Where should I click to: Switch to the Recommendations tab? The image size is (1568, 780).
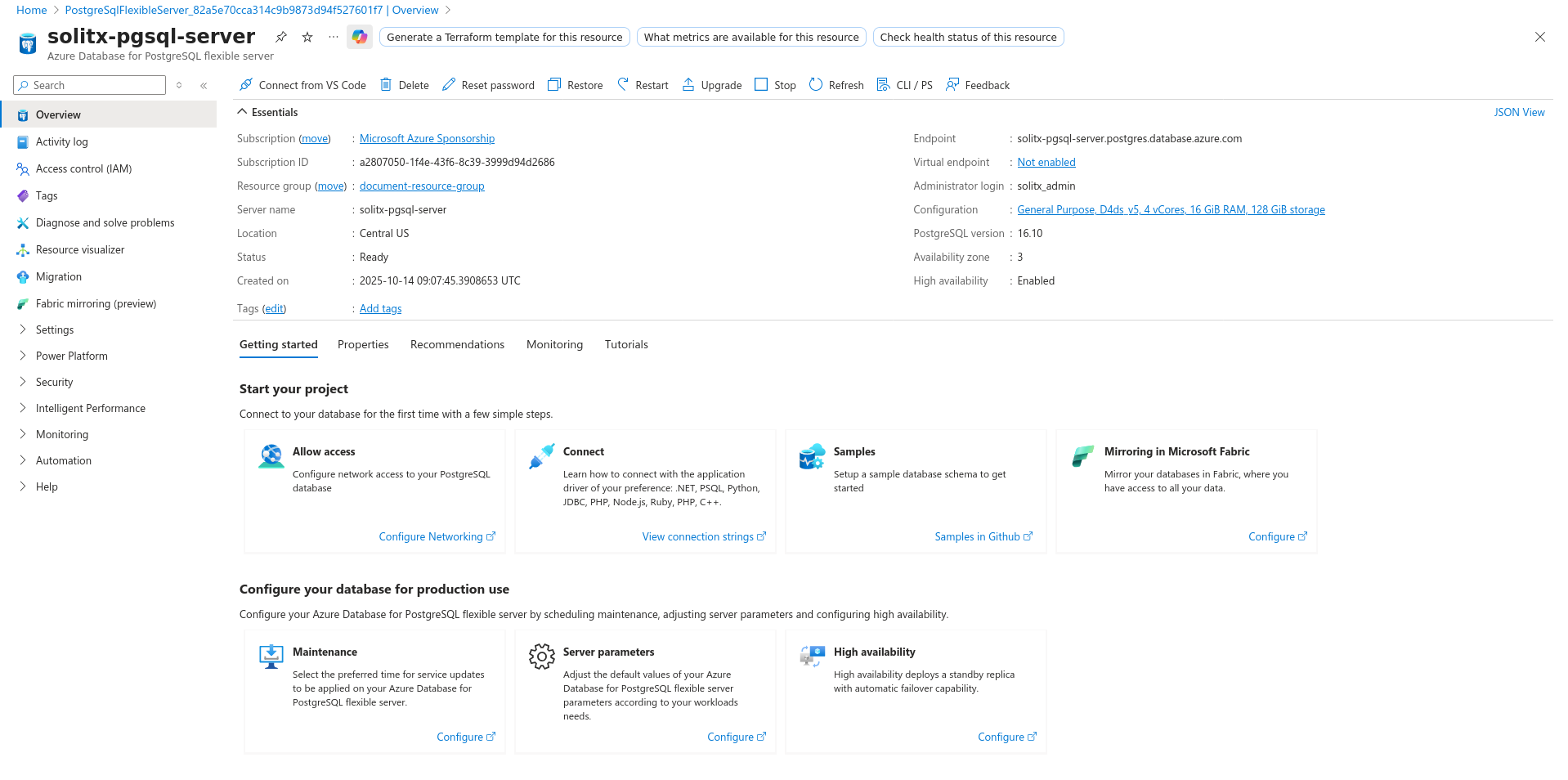[457, 344]
